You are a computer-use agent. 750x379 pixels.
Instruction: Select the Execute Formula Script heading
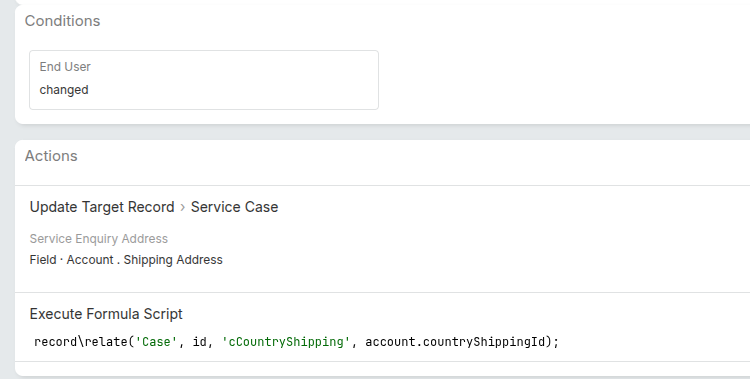point(106,314)
